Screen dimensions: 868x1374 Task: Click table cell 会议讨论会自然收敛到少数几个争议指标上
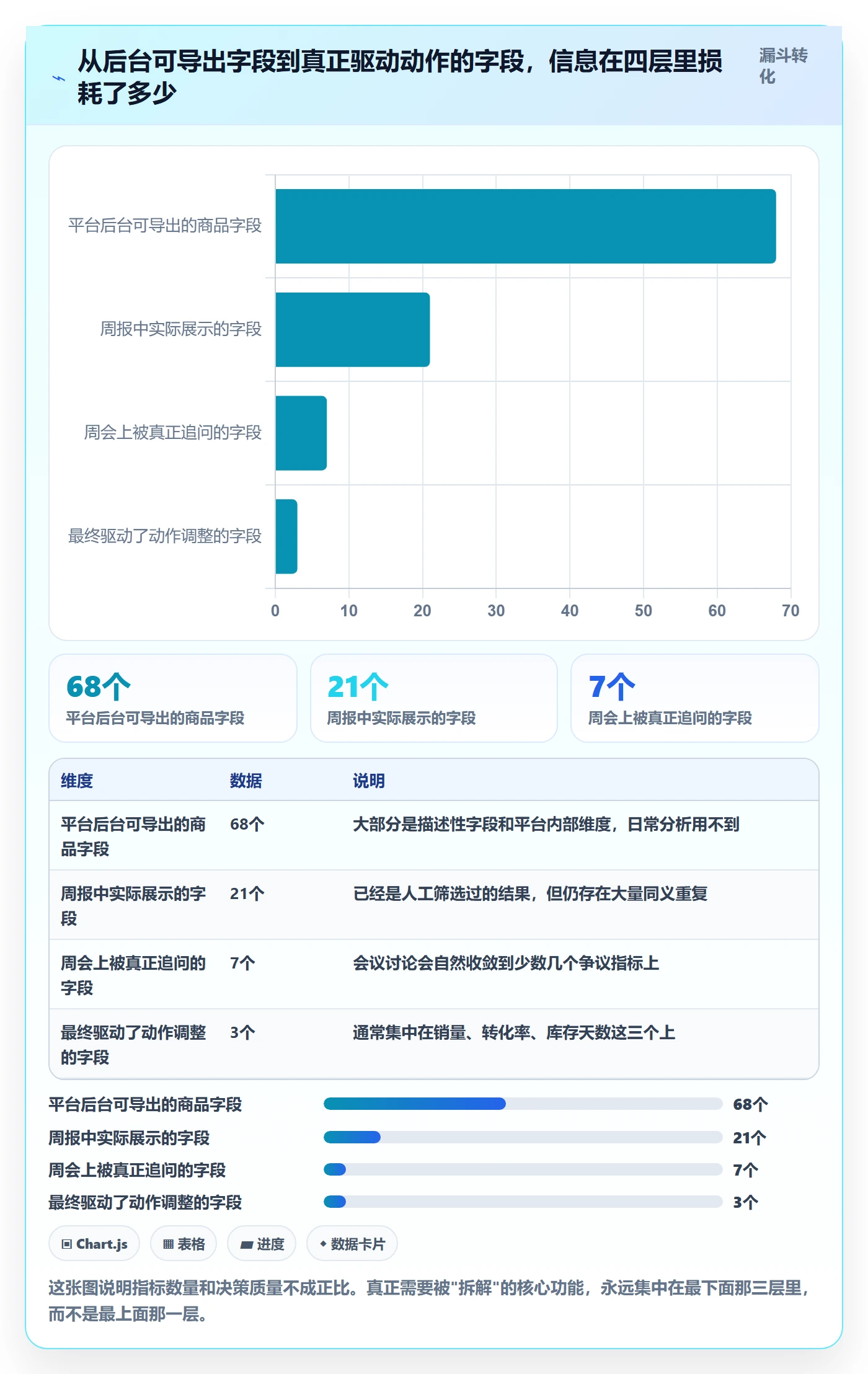pos(506,963)
